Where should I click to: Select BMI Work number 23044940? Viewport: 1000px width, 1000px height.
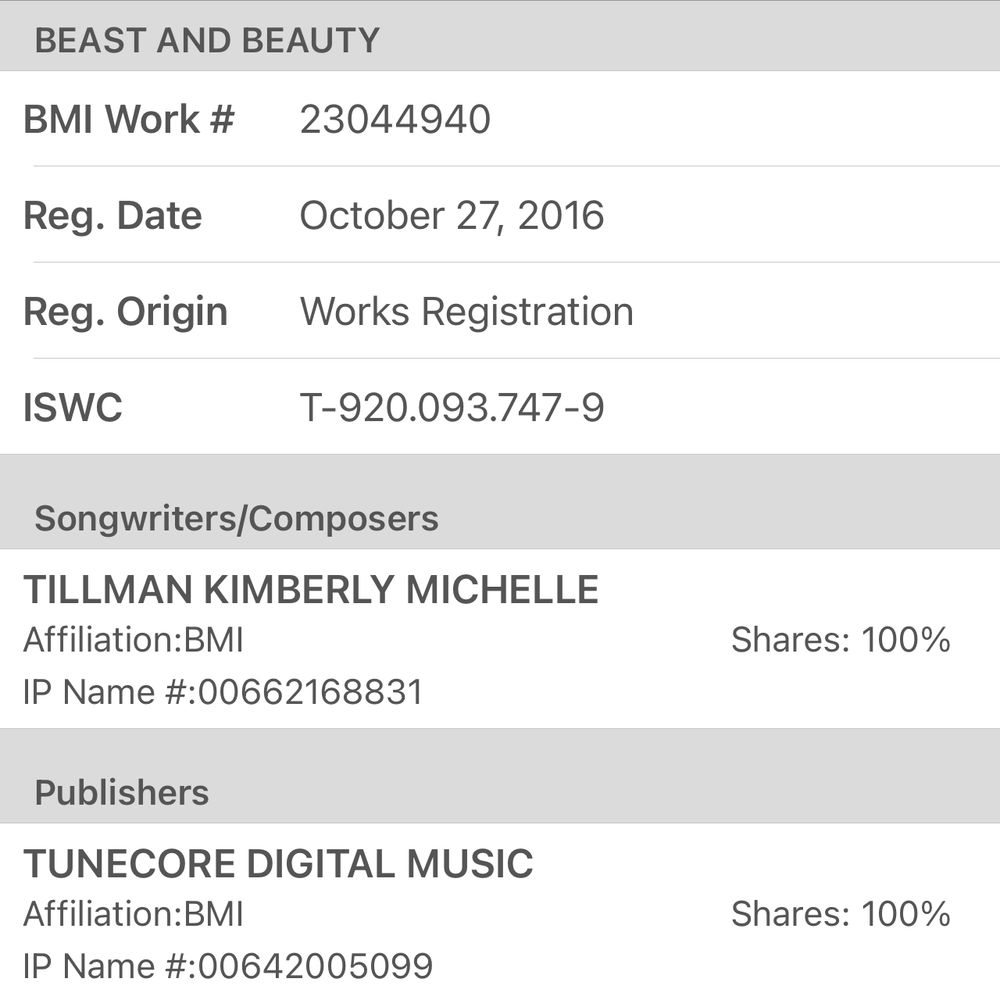point(395,119)
